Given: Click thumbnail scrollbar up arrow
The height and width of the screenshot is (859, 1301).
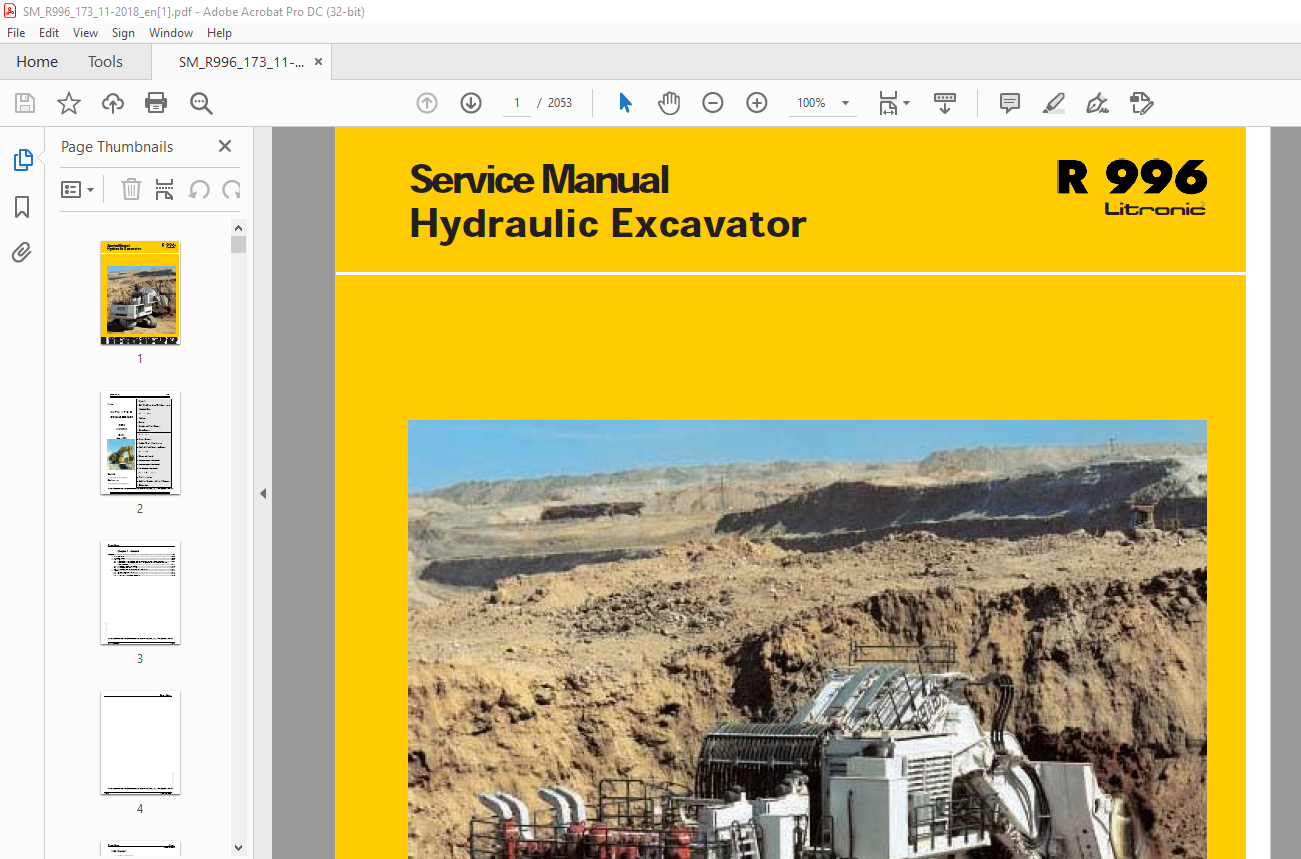Looking at the screenshot, I should [x=238, y=228].
